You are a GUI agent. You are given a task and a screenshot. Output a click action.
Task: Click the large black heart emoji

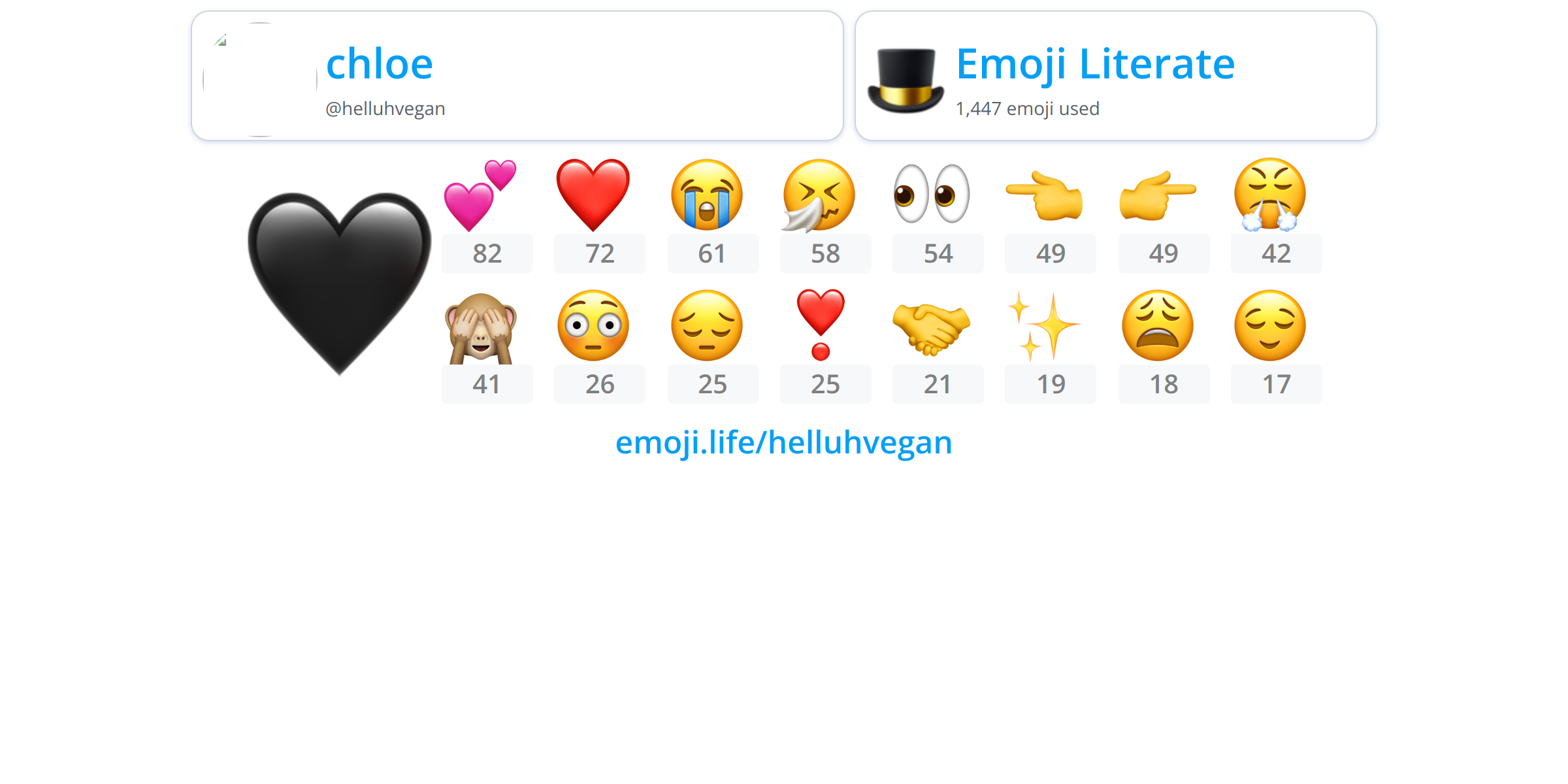pos(340,284)
